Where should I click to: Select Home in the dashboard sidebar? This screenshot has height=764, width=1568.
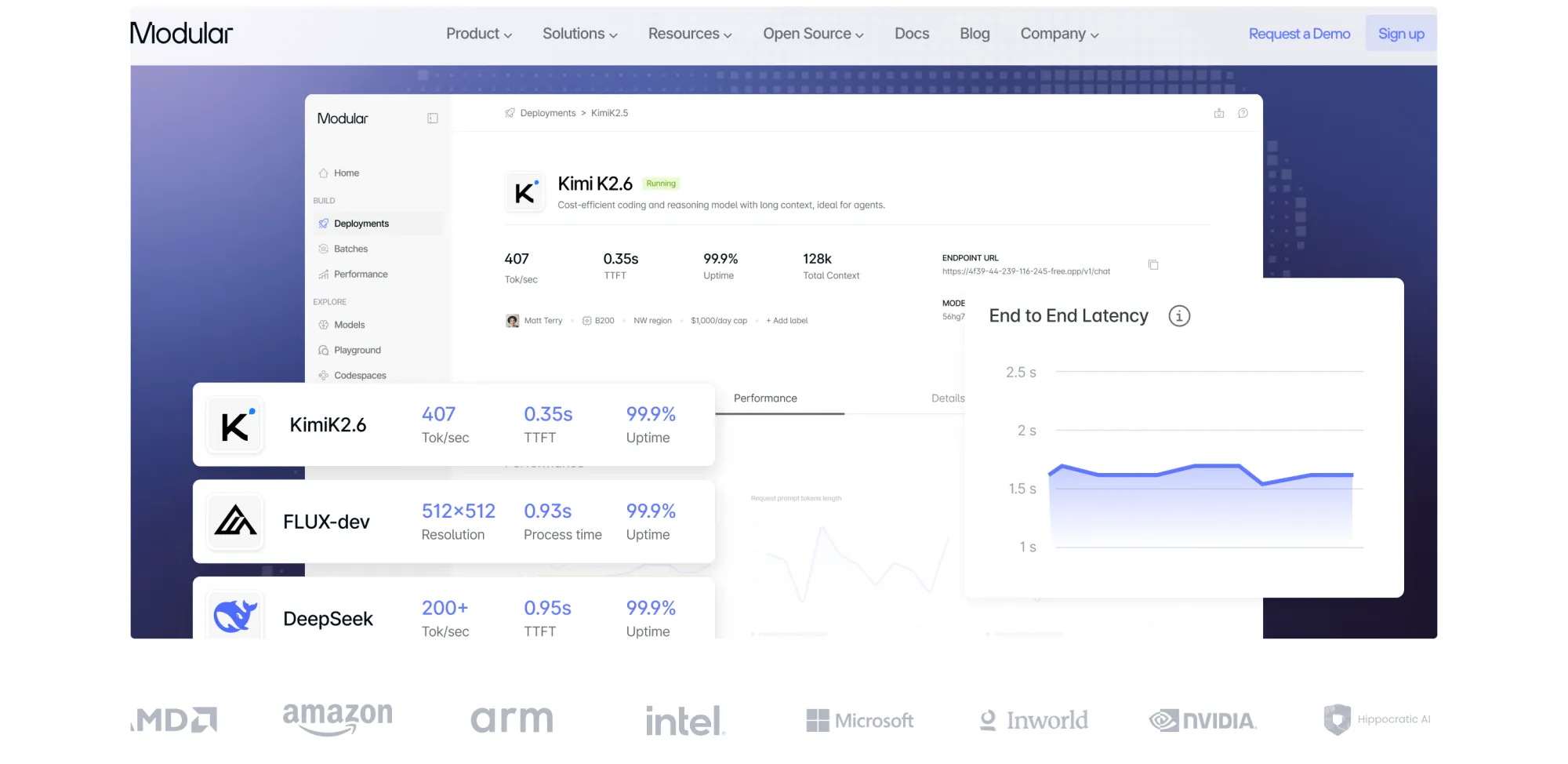pos(346,173)
